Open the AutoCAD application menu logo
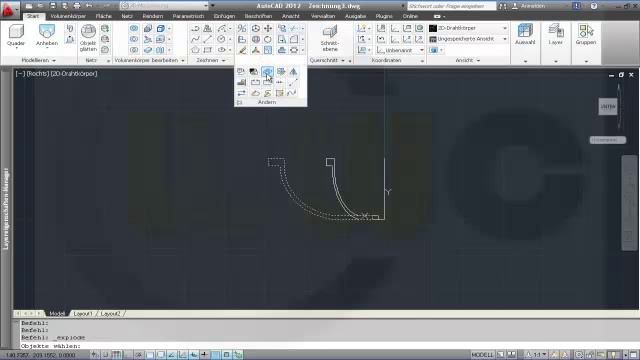The width and height of the screenshot is (640, 360). [x=8, y=10]
